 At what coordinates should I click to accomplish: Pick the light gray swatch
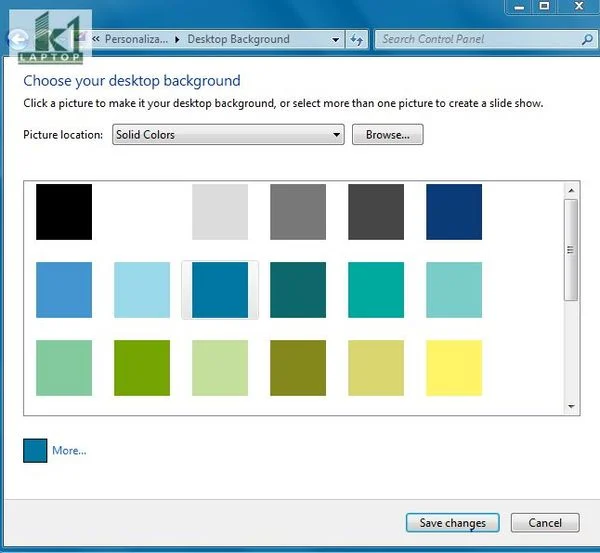(x=220, y=212)
